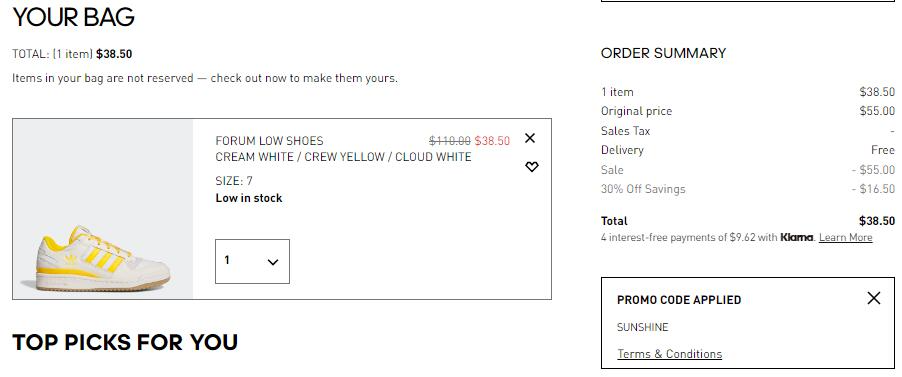Click the Order Summary heading
Image resolution: width=902 pixels, height=377 pixels.
tap(663, 54)
